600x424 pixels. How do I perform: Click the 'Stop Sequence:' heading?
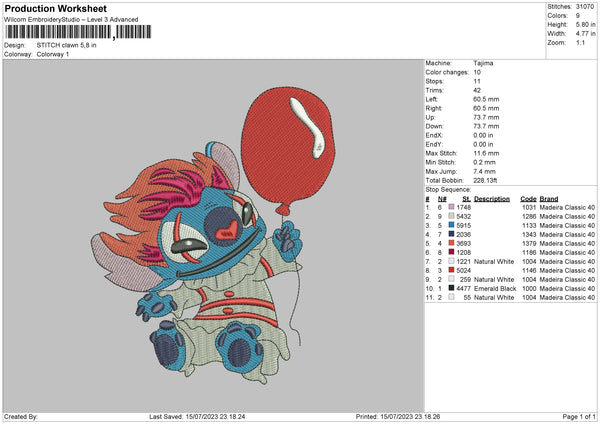(x=448, y=190)
